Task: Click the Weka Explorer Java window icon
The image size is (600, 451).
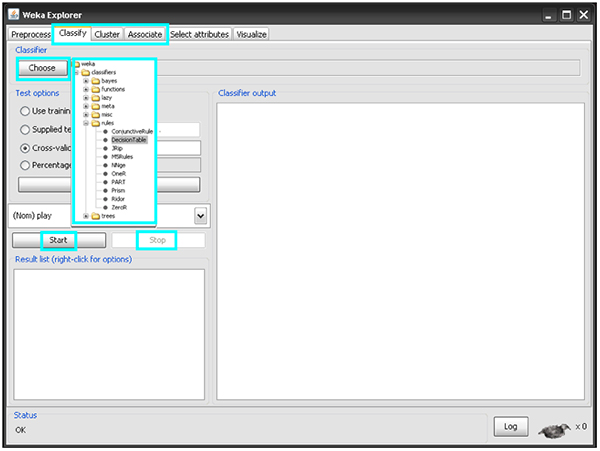Action: 14,15
